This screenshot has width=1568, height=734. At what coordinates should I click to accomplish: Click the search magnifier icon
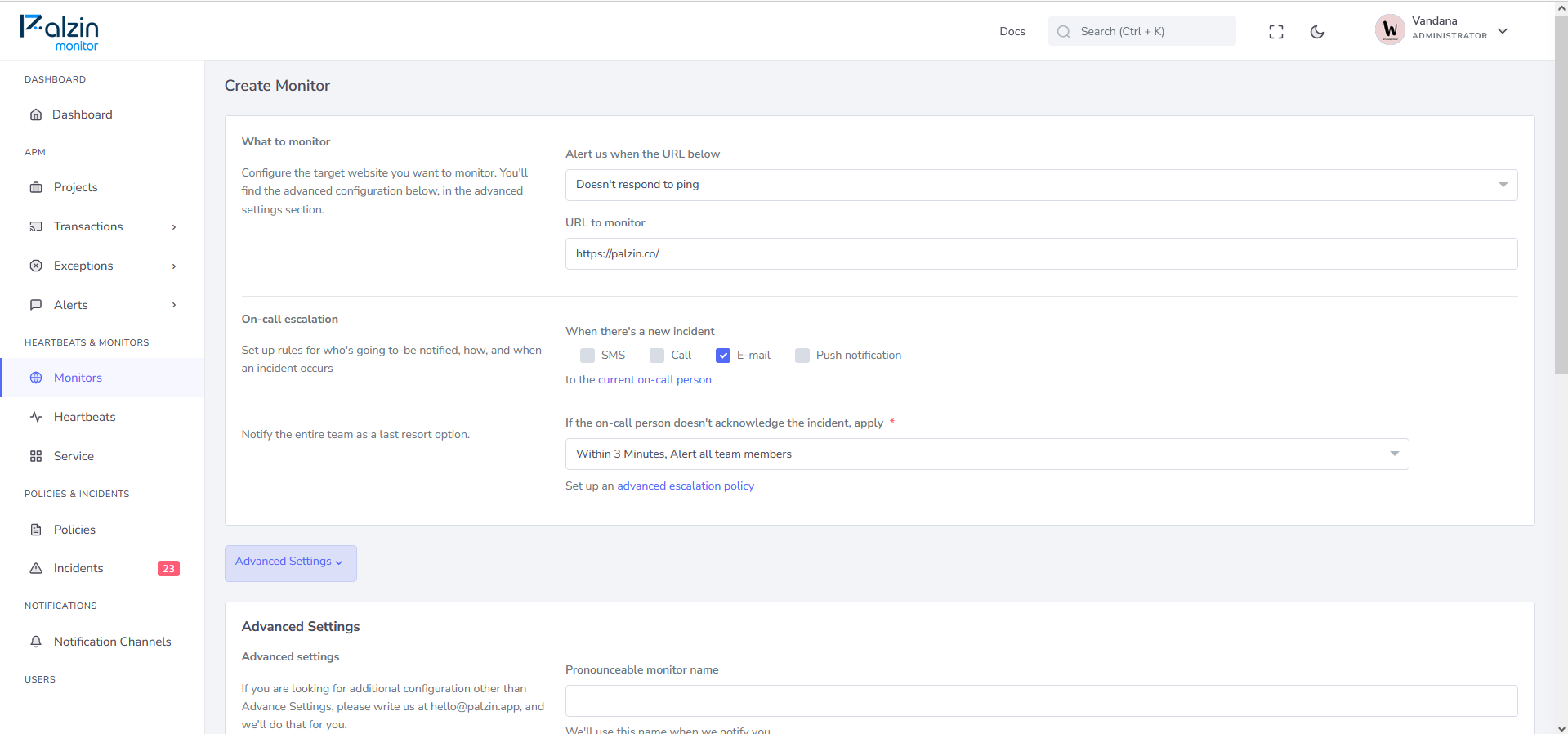click(x=1064, y=32)
